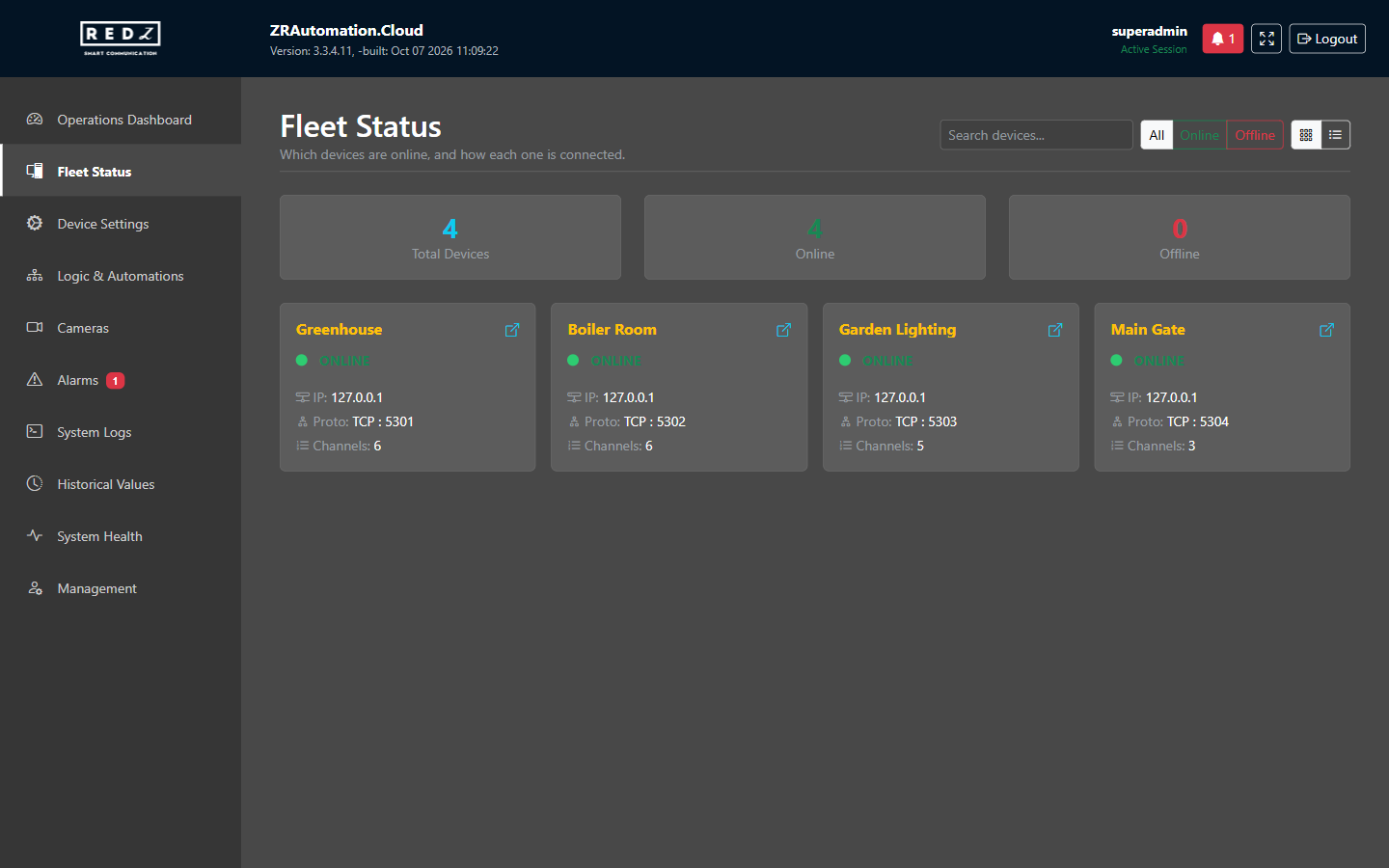The height and width of the screenshot is (868, 1389).
Task: Open the Greenhouse device title
Action: pyautogui.click(x=339, y=330)
